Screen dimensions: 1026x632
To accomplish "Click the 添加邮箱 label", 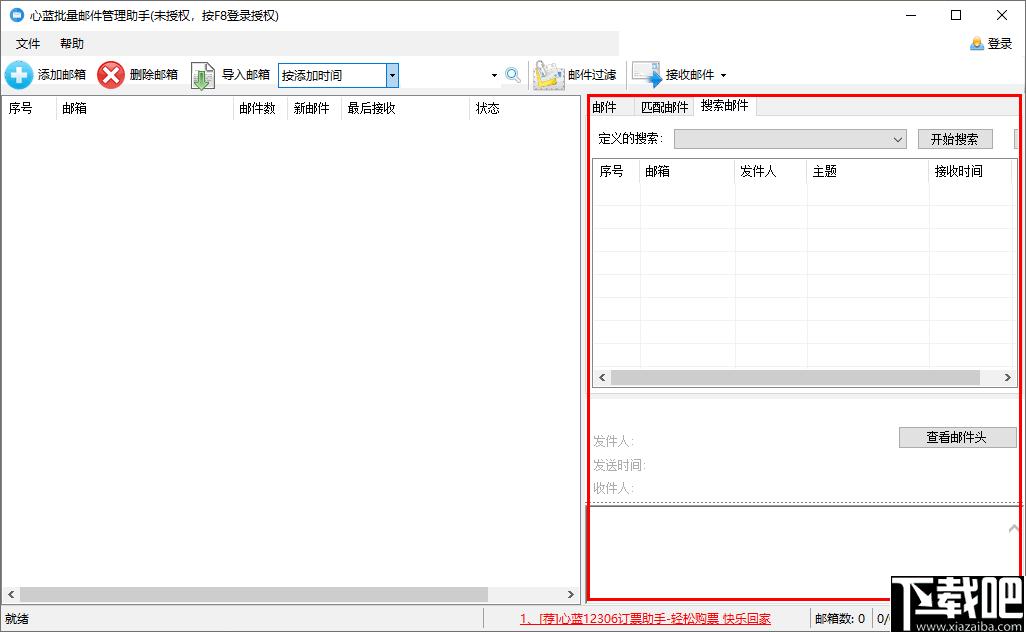I will (x=62, y=75).
